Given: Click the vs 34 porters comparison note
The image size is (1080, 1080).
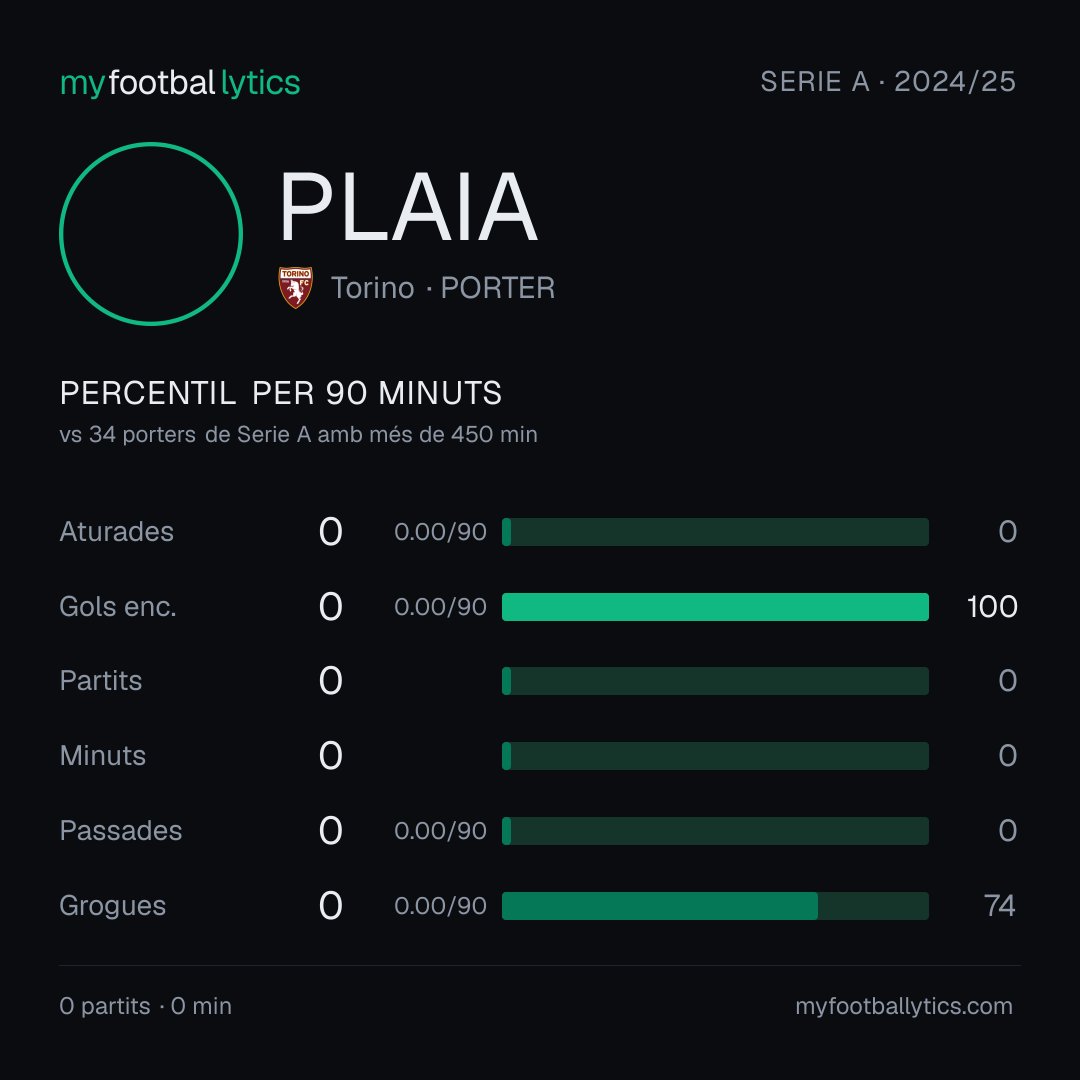Looking at the screenshot, I should (x=298, y=435).
